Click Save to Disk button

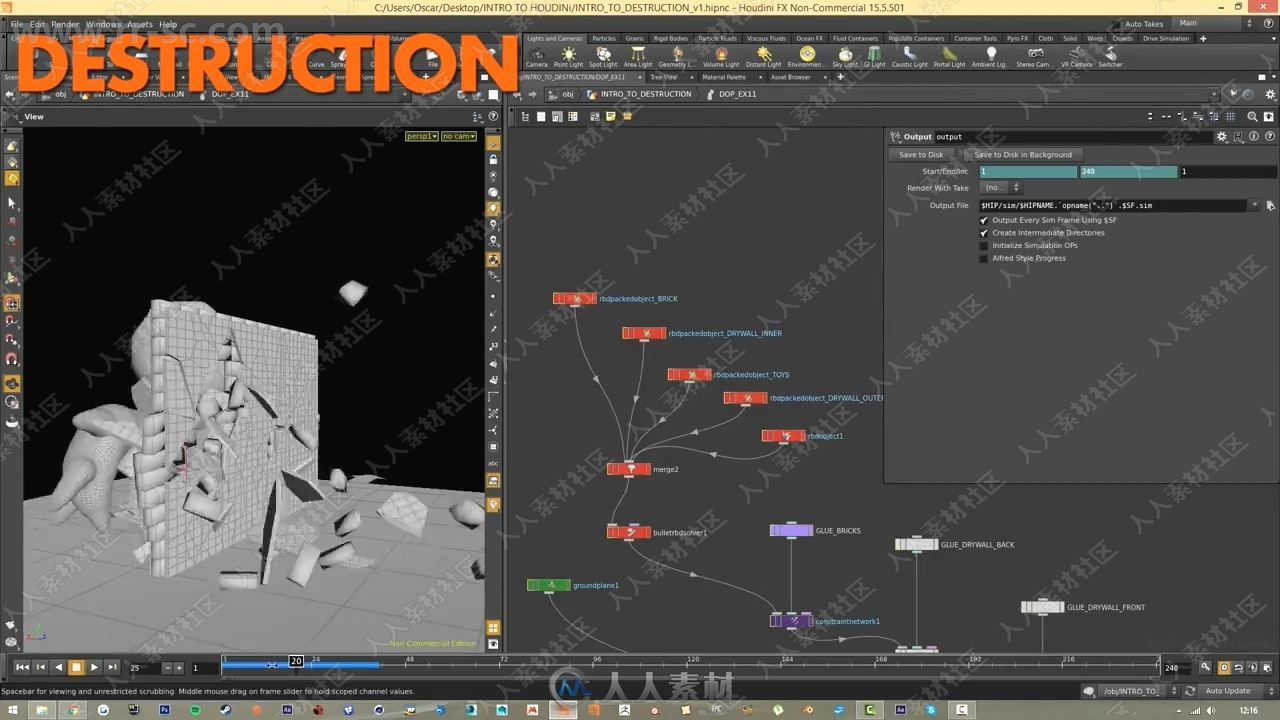coord(921,155)
